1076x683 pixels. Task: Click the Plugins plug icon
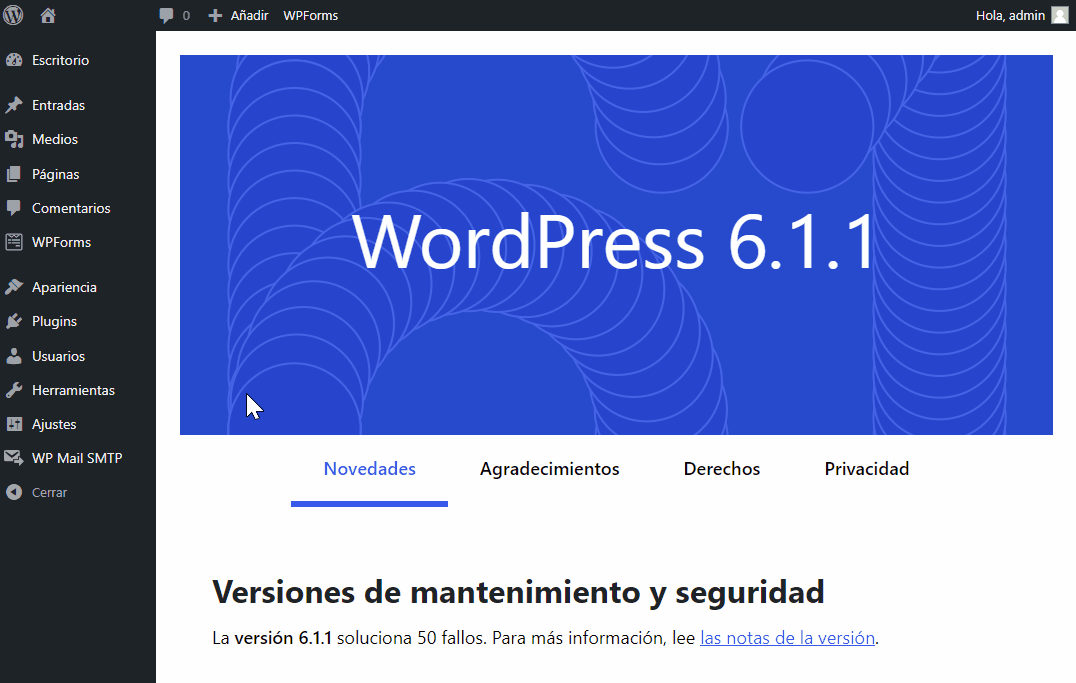click(x=14, y=321)
